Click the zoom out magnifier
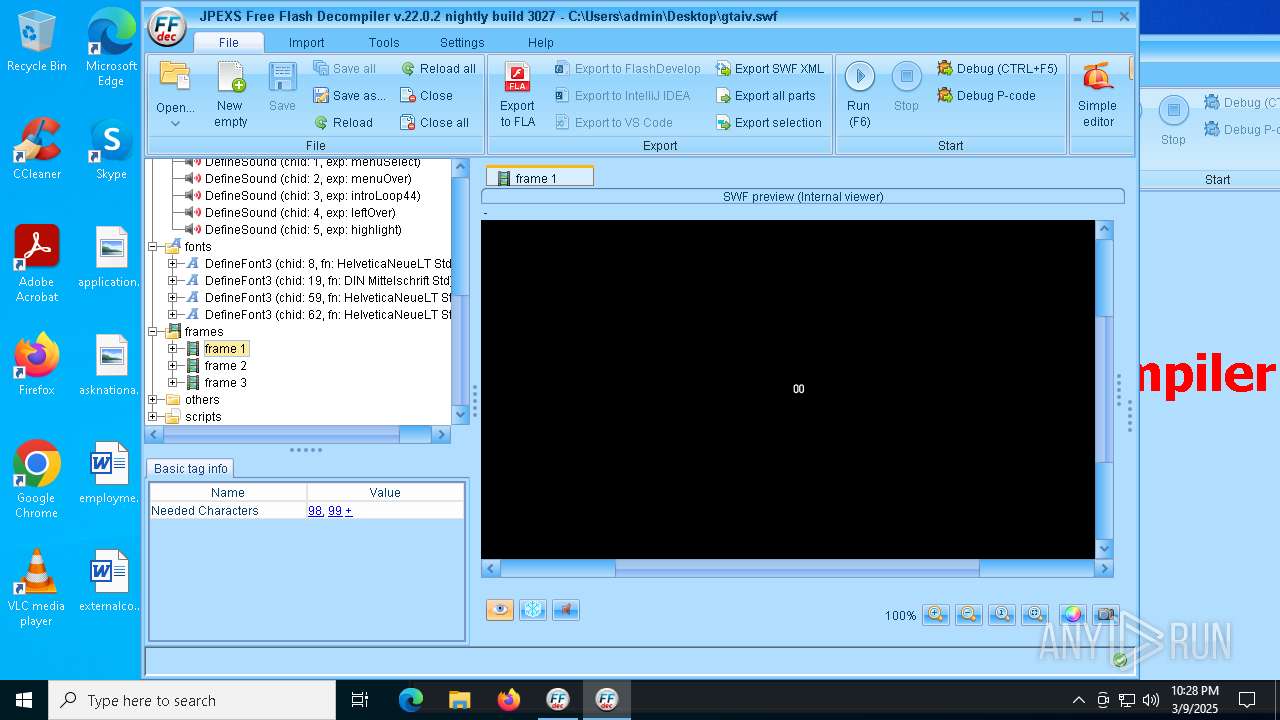Screen dimensions: 1280x720 coord(969,615)
